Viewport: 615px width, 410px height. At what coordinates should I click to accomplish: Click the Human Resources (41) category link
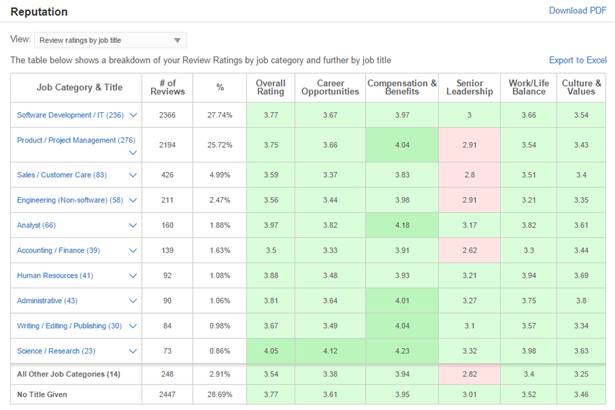[x=55, y=275]
